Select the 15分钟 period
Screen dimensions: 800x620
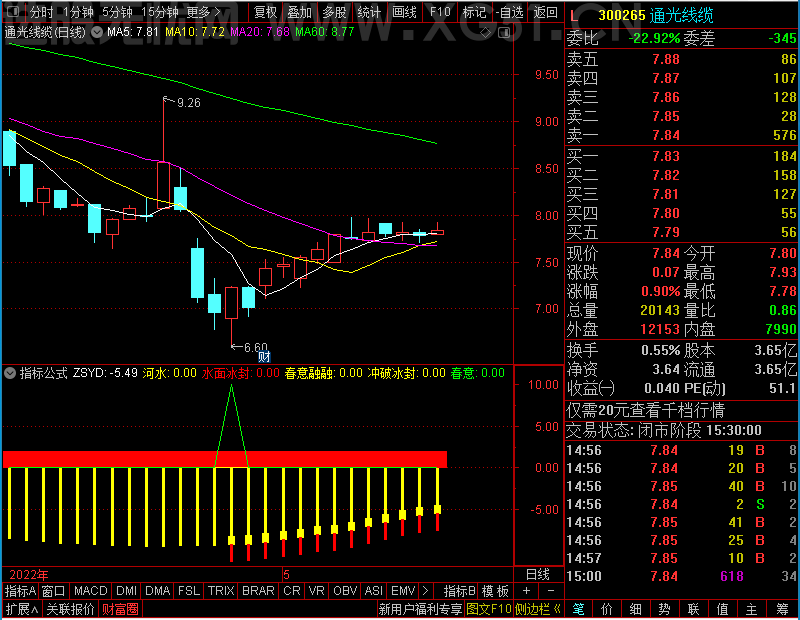click(160, 12)
